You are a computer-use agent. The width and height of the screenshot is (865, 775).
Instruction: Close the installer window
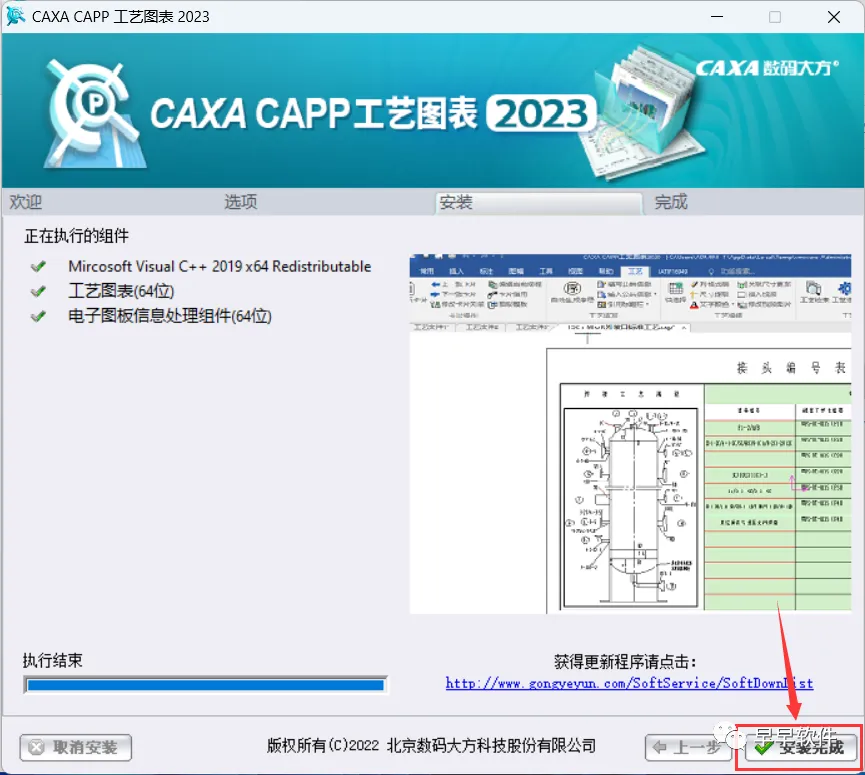pyautogui.click(x=834, y=17)
